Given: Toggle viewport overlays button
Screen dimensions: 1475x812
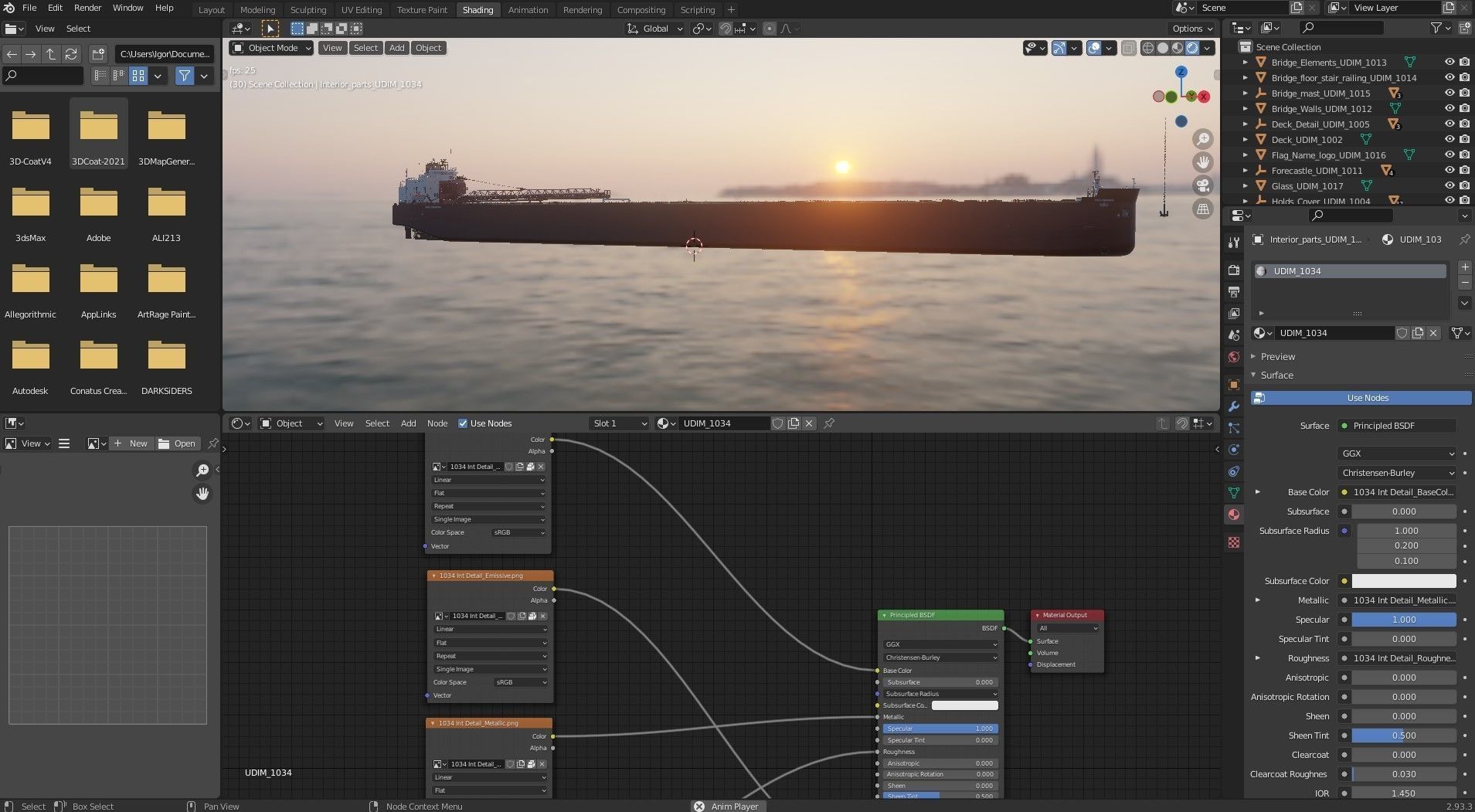Looking at the screenshot, I should 1094,48.
